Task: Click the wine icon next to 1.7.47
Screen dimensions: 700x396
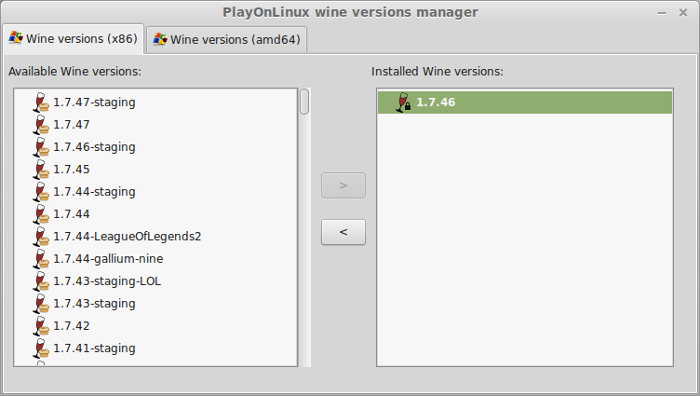Action: (41, 125)
